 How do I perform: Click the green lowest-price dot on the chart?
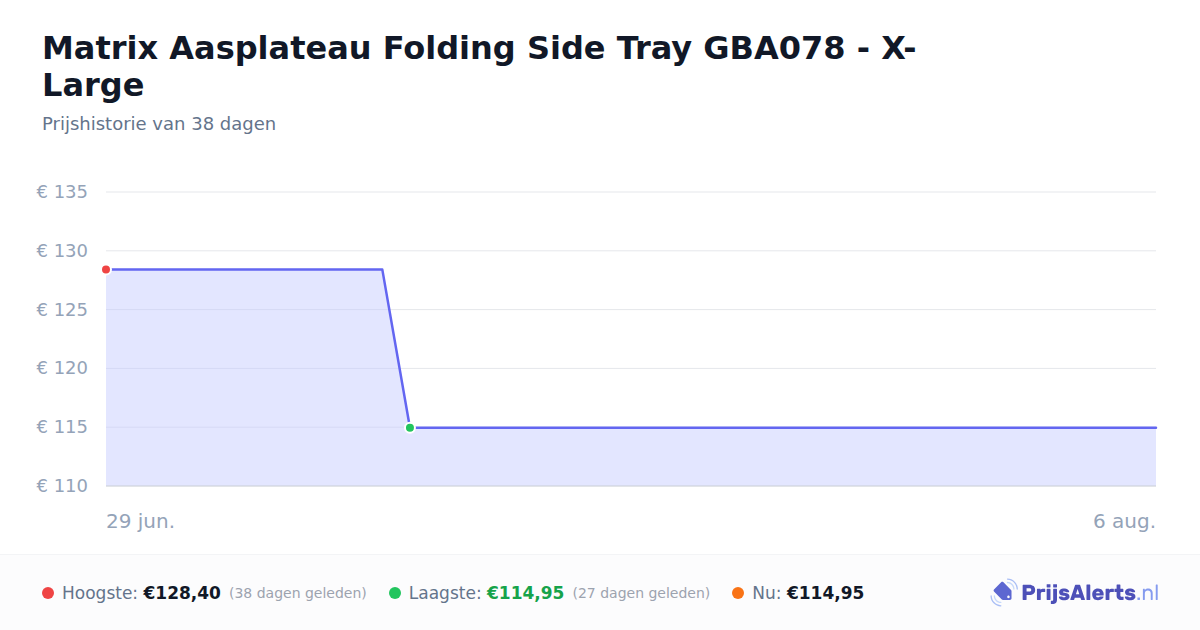pos(410,428)
